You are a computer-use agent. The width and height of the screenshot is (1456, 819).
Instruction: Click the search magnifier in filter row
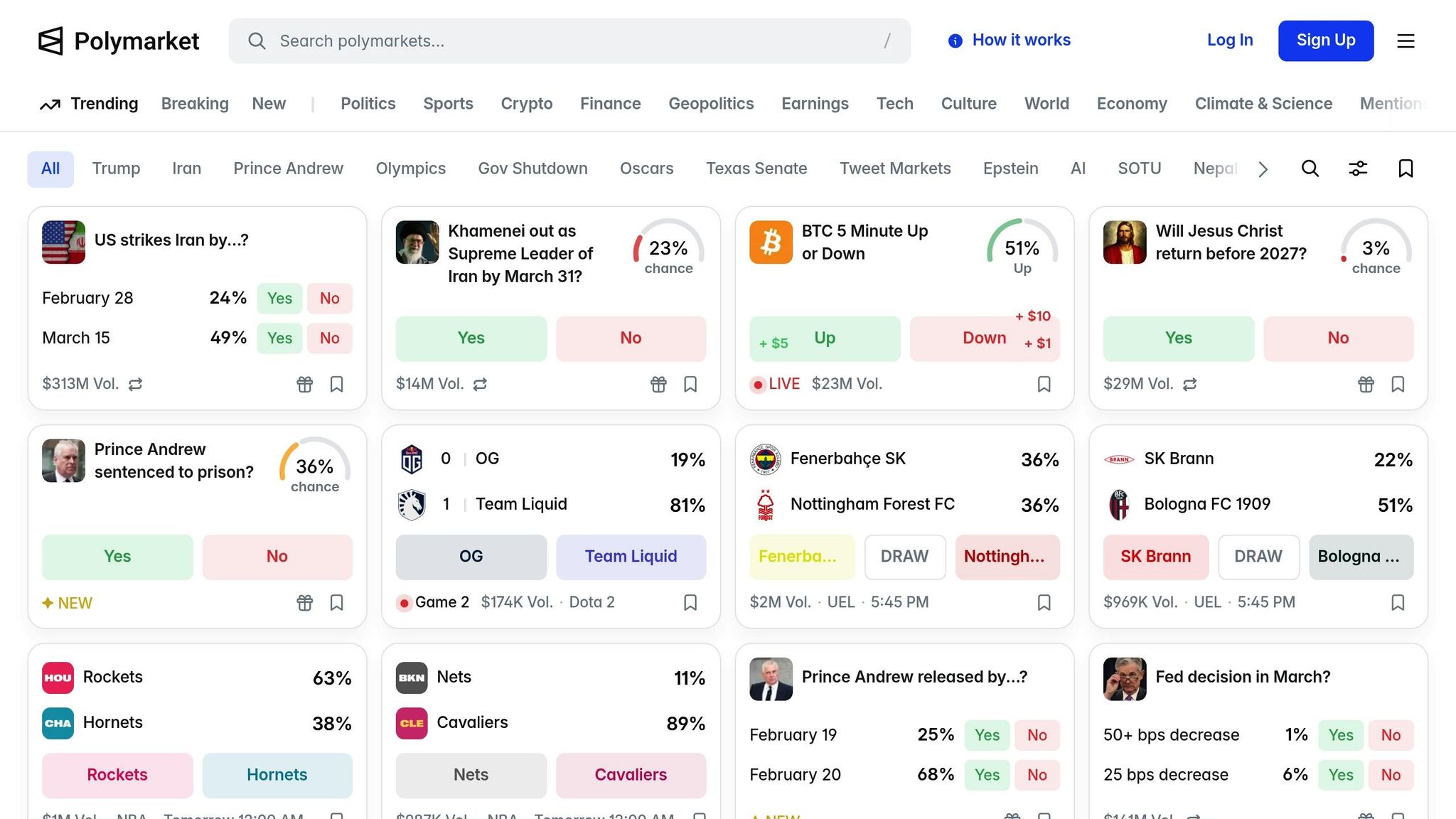pyautogui.click(x=1310, y=168)
